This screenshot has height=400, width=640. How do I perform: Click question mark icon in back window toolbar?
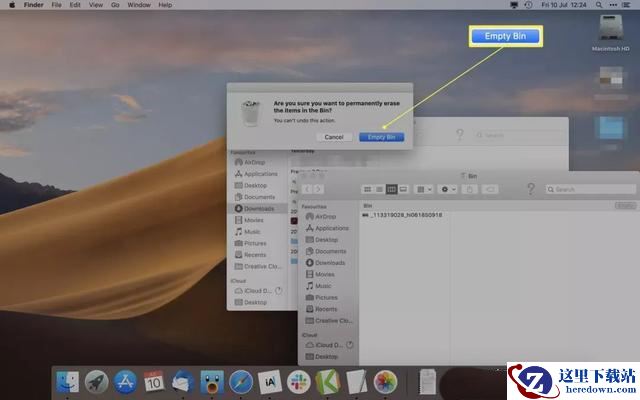[460, 135]
